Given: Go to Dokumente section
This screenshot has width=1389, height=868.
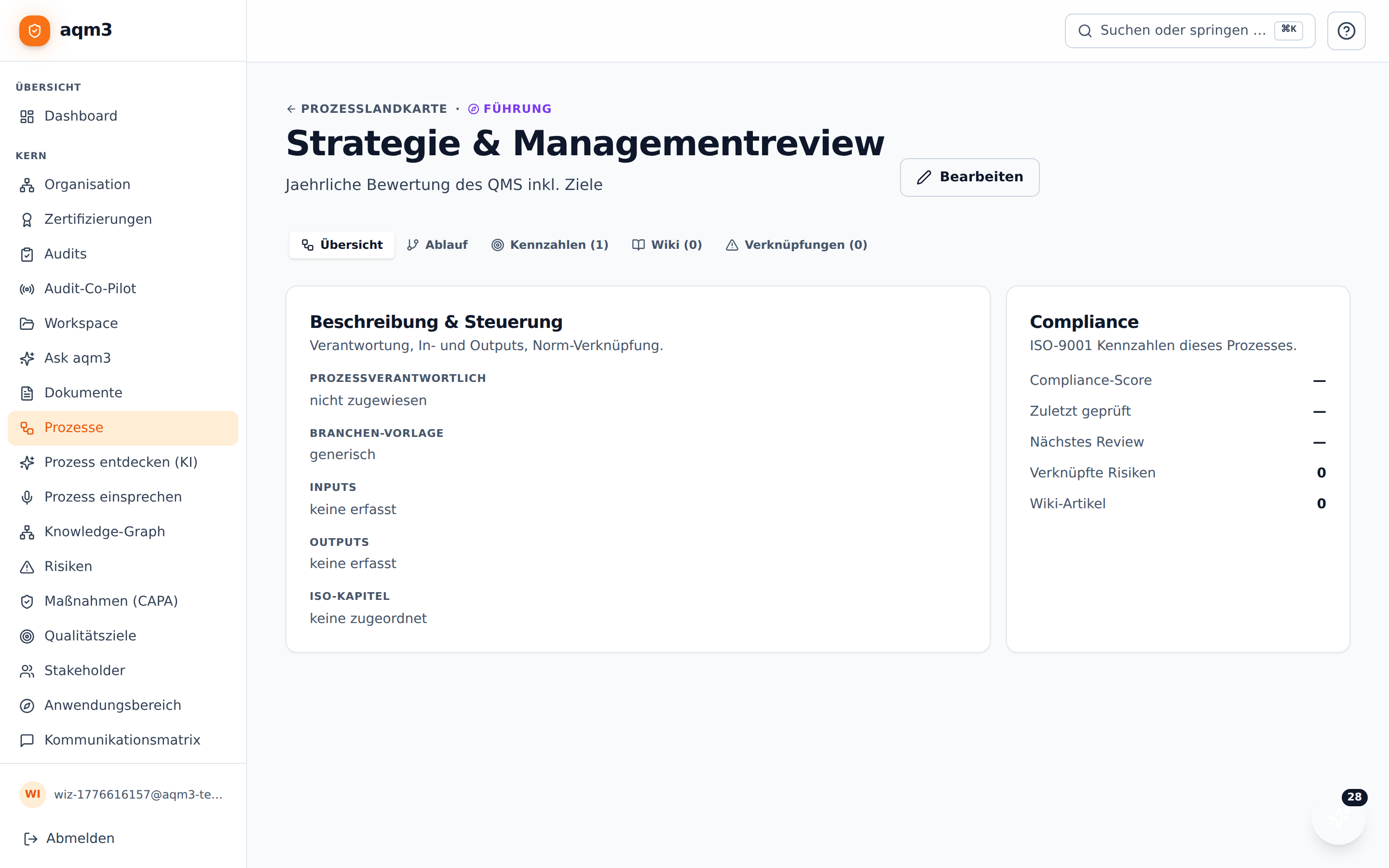Looking at the screenshot, I should [123, 393].
